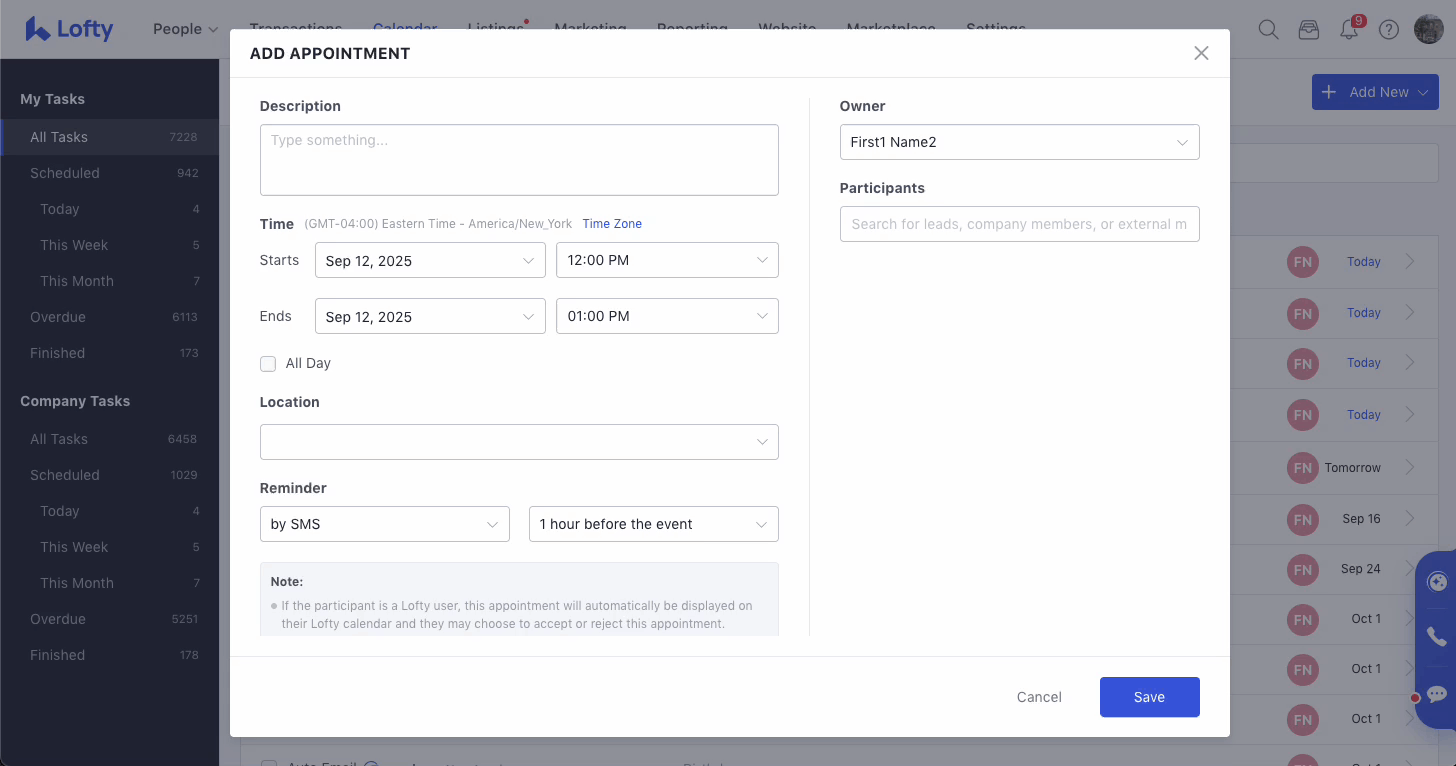The height and width of the screenshot is (766, 1456).
Task: Open the inbox tray icon
Action: pos(1308,29)
